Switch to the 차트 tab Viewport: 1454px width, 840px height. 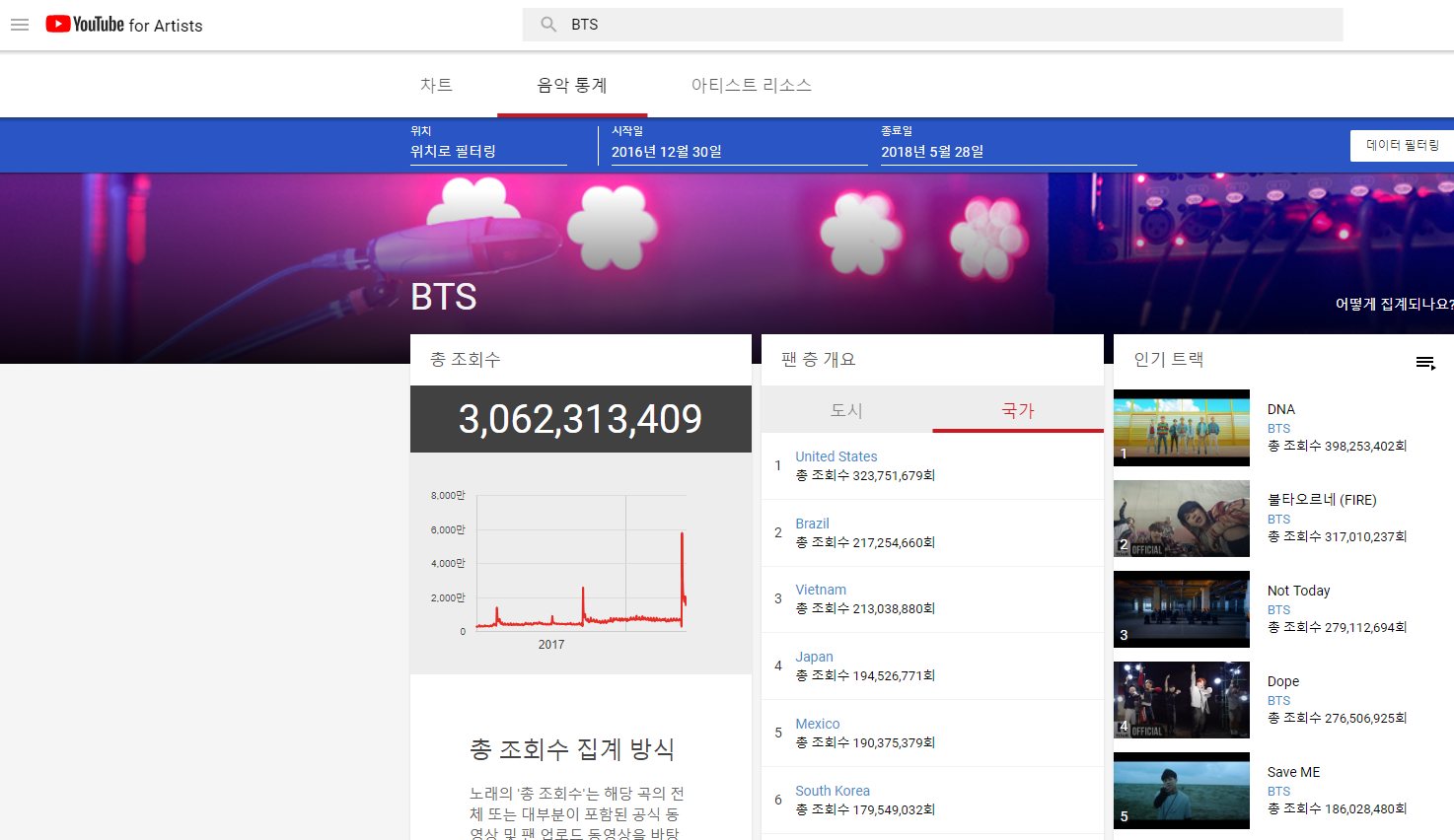436,86
